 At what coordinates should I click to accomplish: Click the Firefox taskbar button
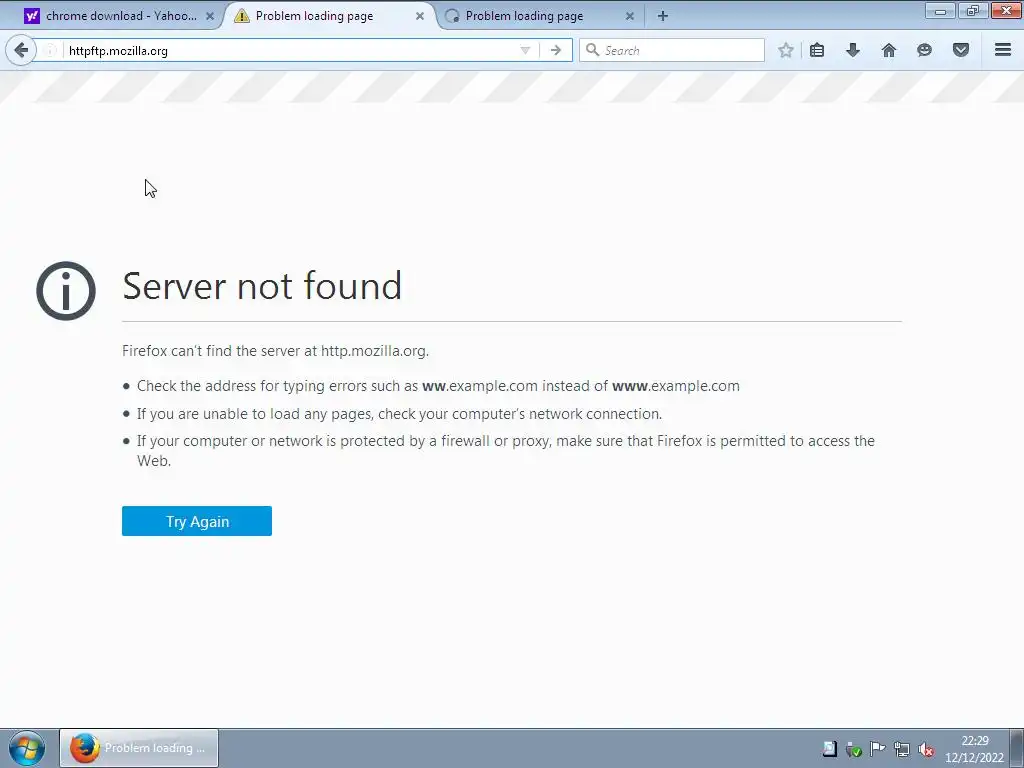coord(139,748)
